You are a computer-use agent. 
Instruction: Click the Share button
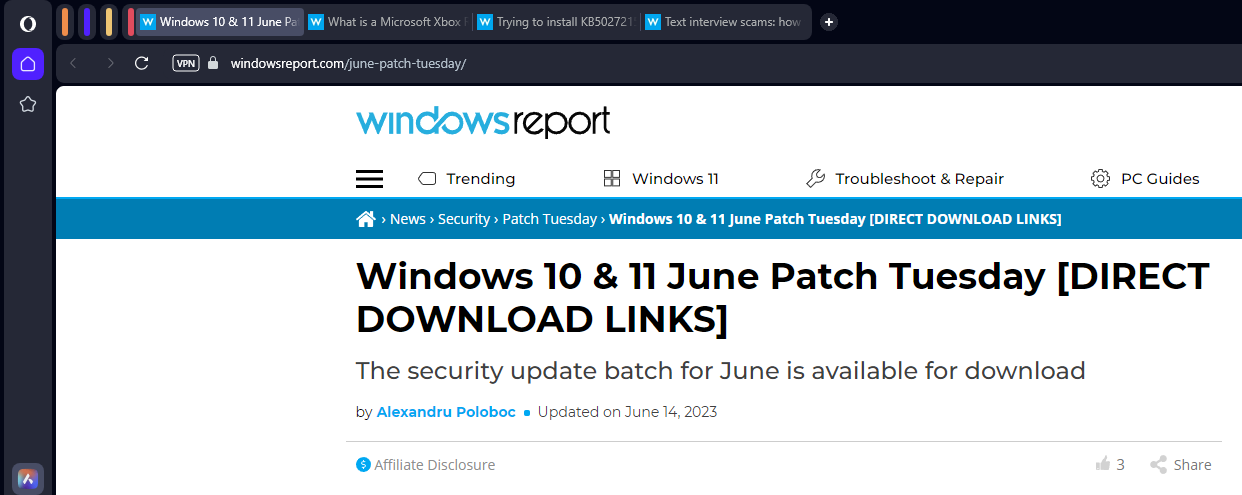[x=1180, y=464]
